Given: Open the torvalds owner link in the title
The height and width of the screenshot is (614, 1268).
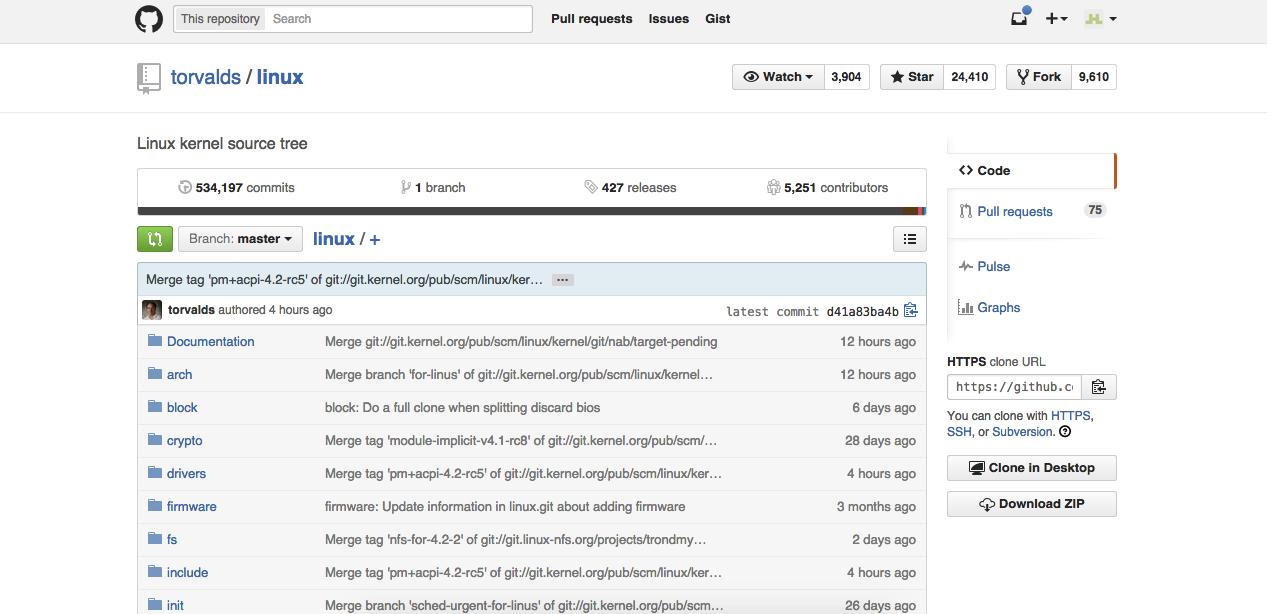Looking at the screenshot, I should tap(206, 77).
